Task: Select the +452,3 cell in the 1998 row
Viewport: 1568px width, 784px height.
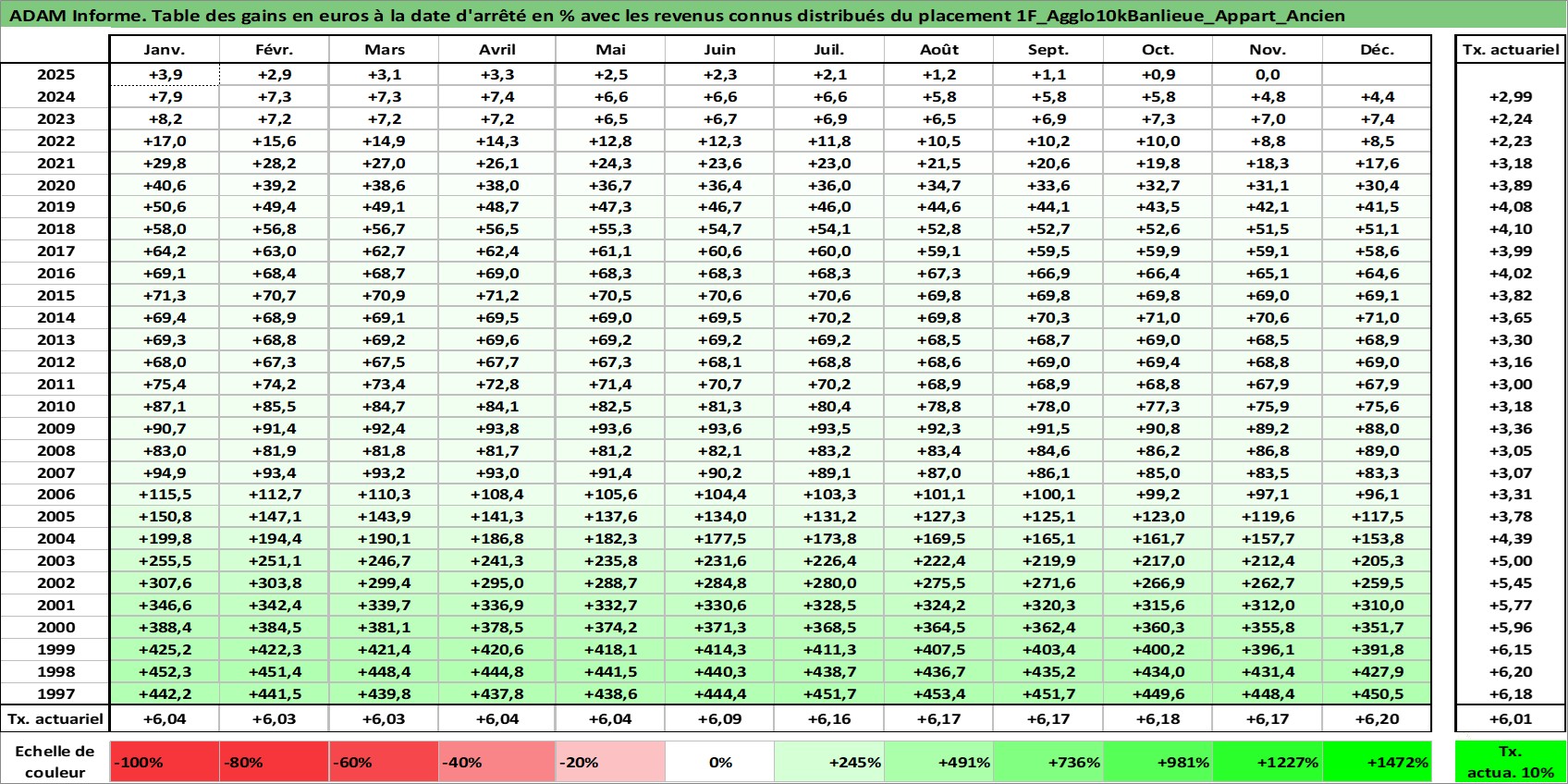Action: tap(165, 672)
